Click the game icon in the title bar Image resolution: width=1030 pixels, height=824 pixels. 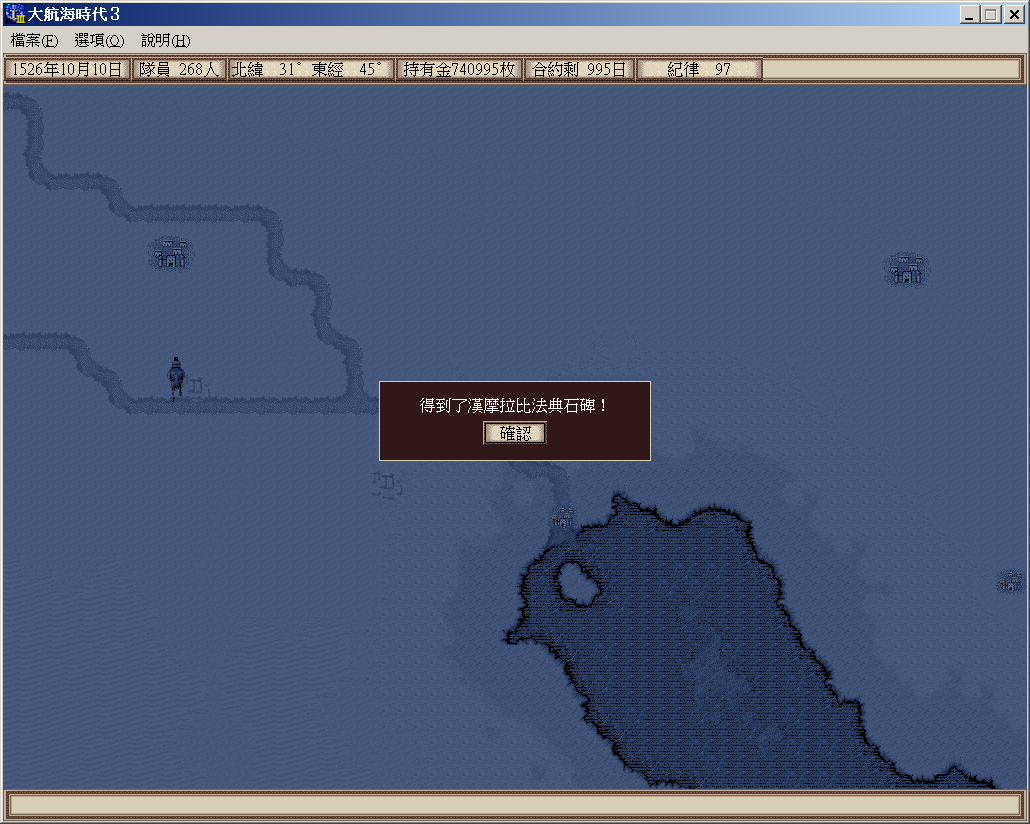(15, 15)
